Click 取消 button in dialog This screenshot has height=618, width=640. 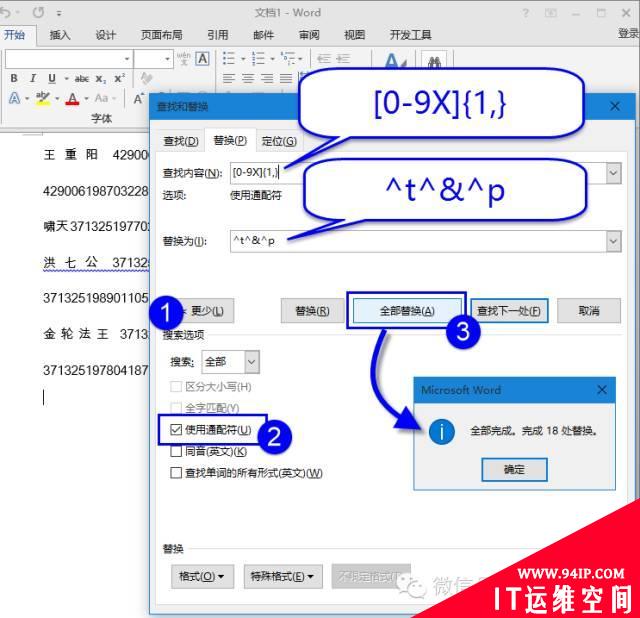click(589, 311)
